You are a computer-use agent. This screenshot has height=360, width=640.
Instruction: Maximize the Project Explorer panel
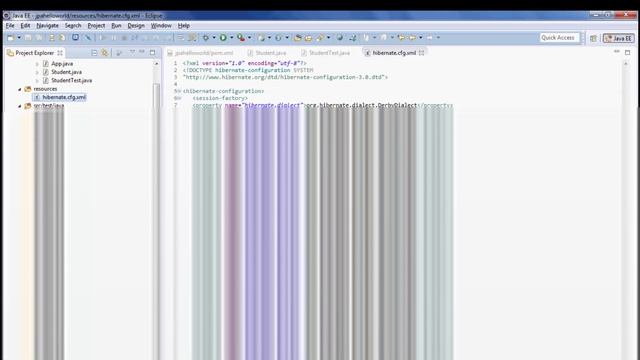(153, 52)
